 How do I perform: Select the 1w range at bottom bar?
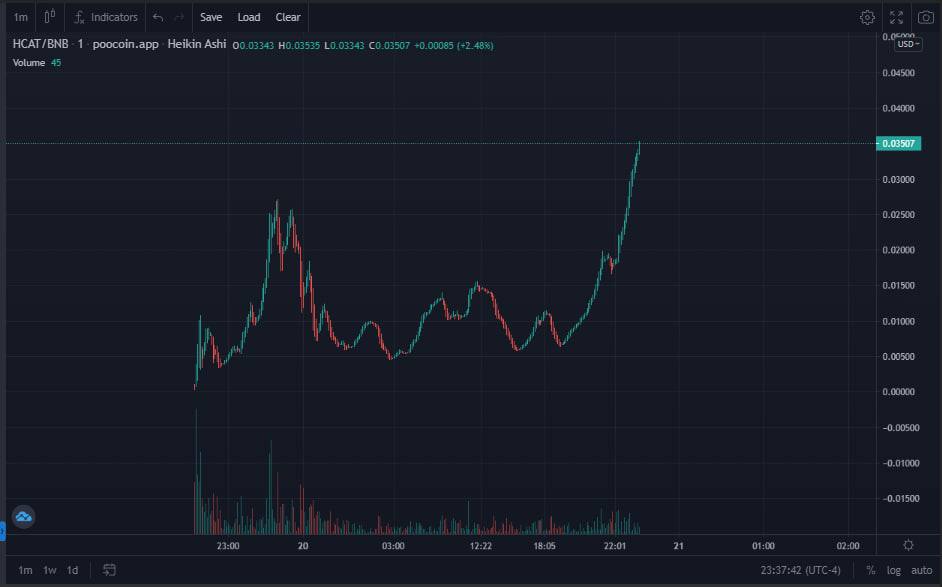(x=50, y=570)
